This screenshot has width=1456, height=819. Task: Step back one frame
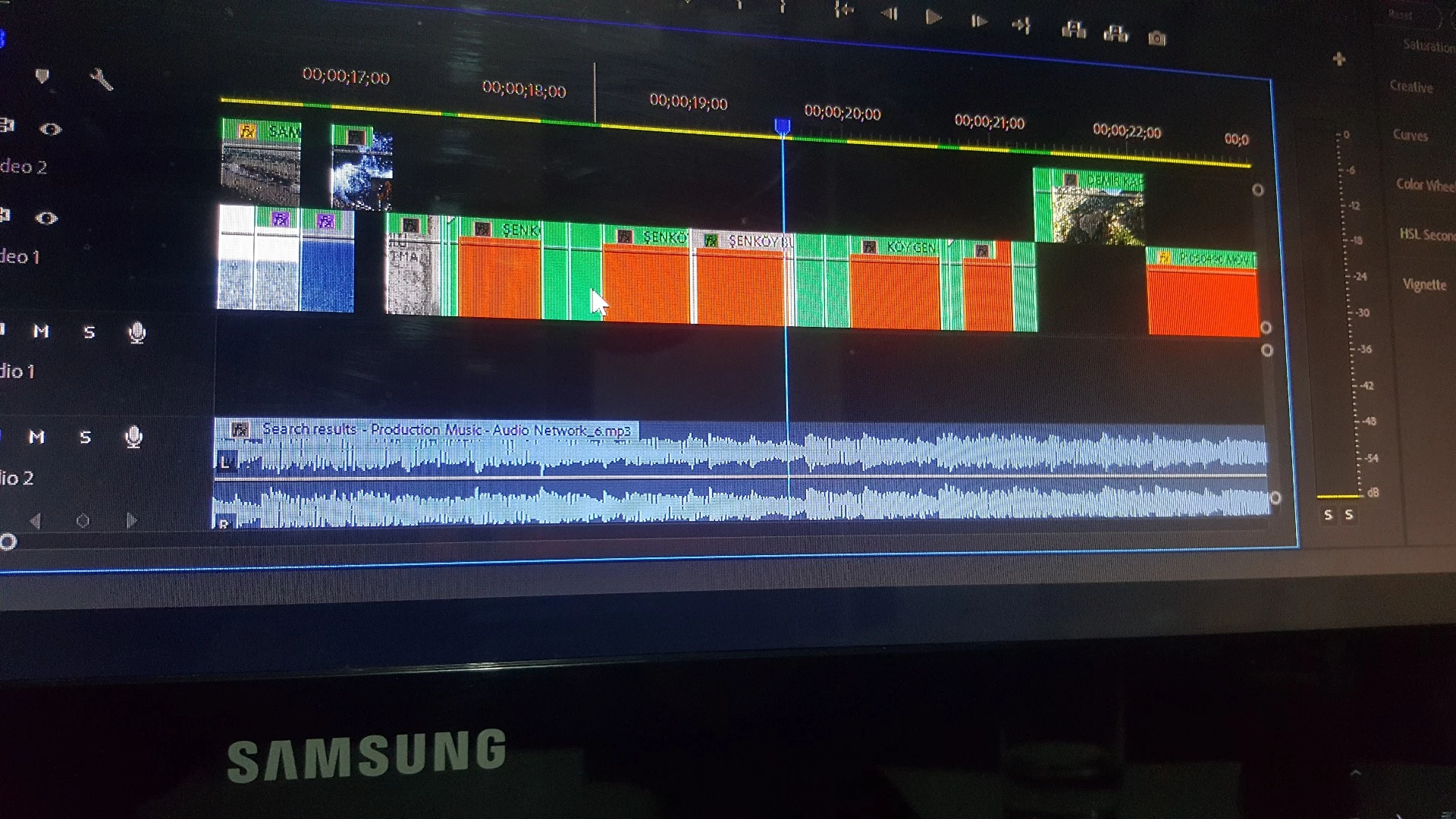[x=890, y=14]
